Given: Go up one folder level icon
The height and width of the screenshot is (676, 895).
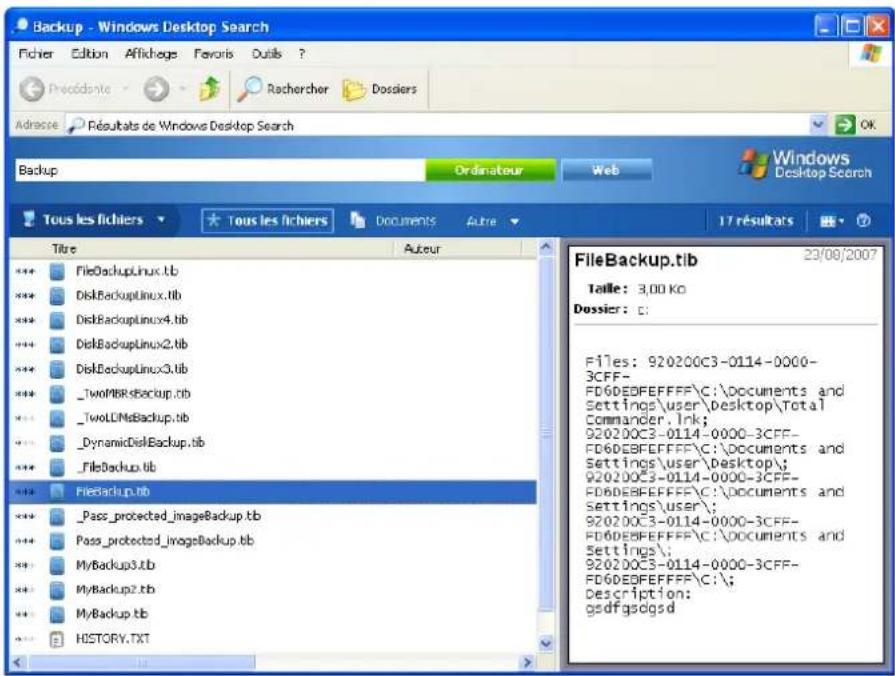Looking at the screenshot, I should (209, 88).
